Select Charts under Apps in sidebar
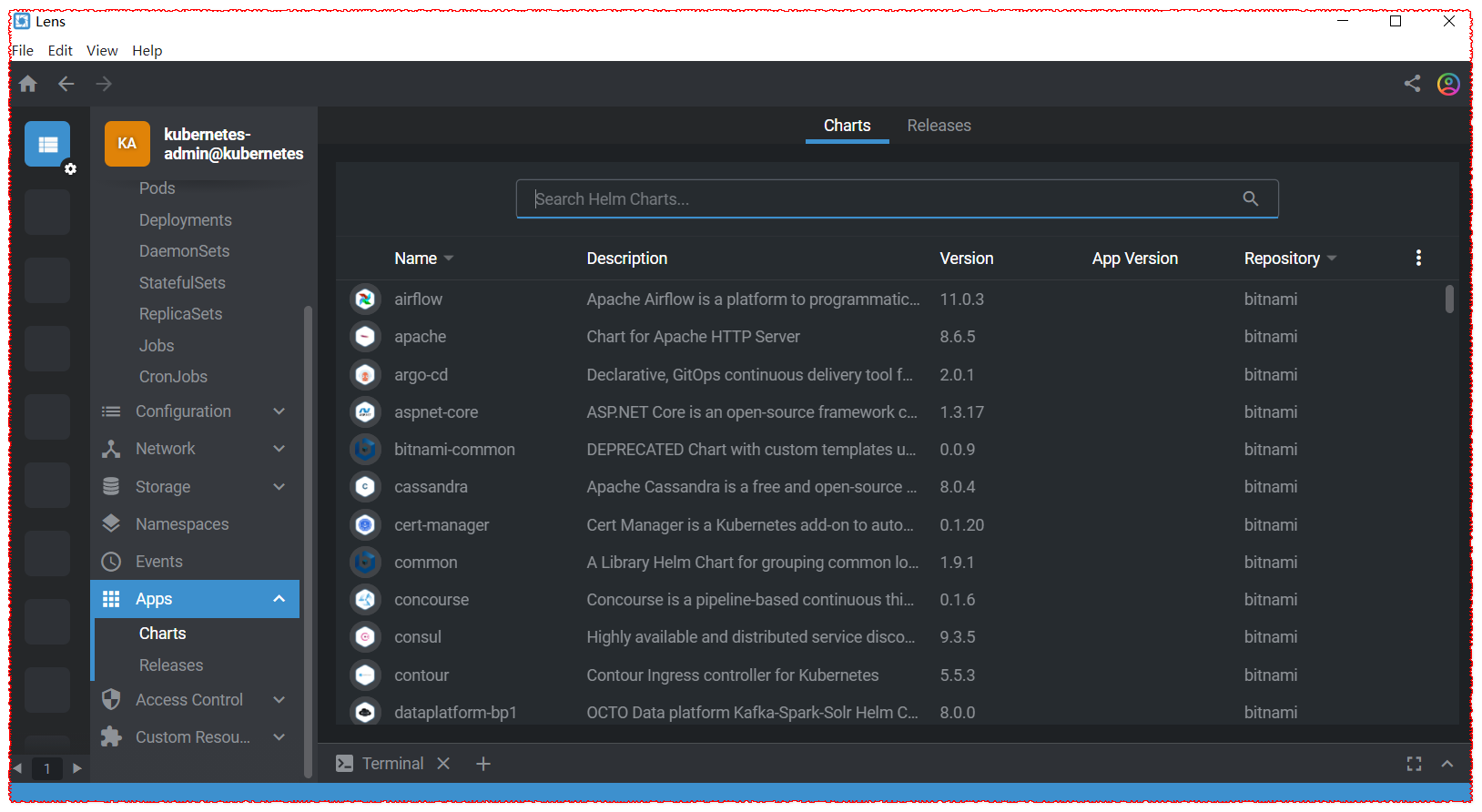The image size is (1482, 812). point(163,634)
